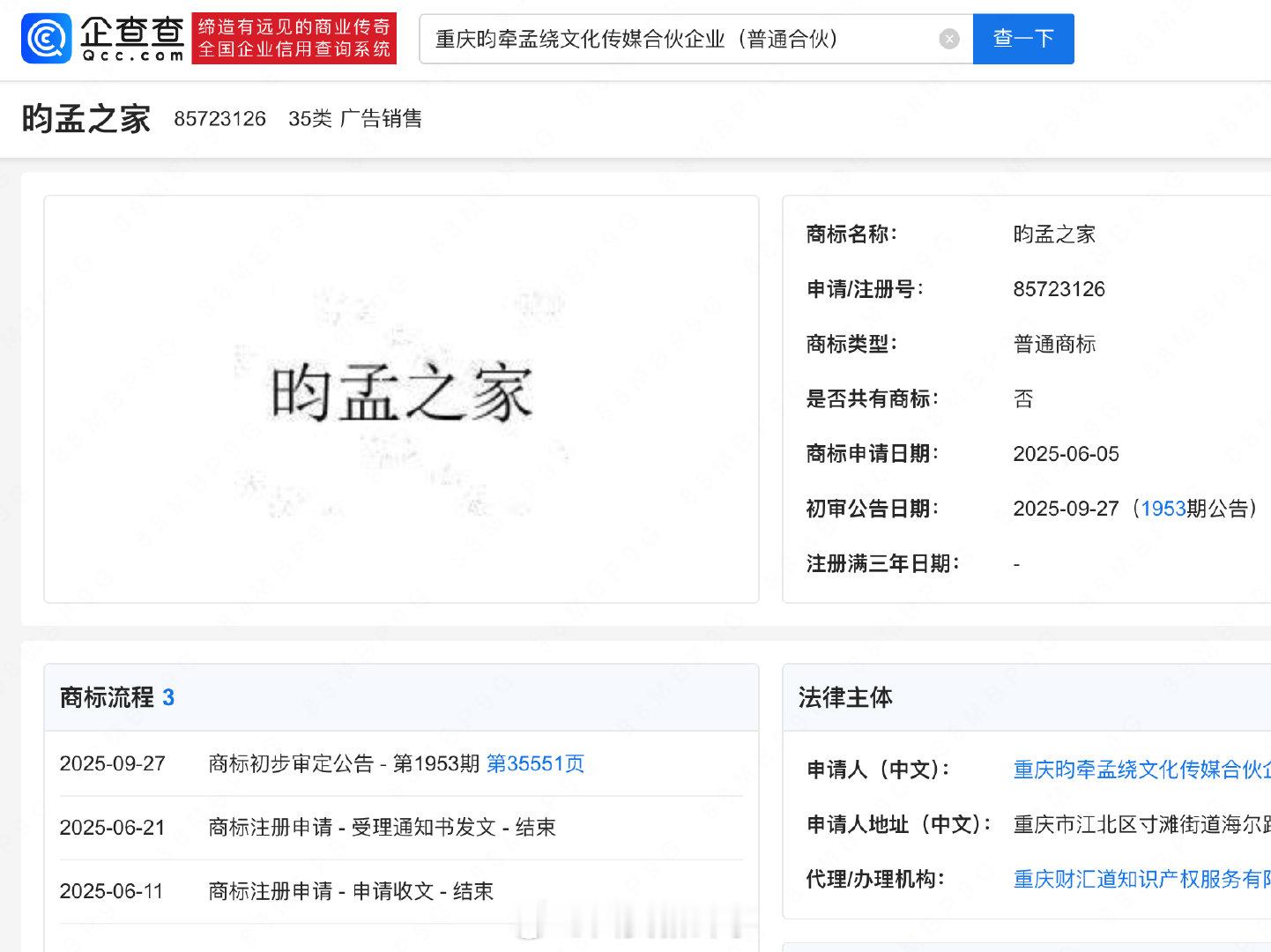Click the trademark flow count 3

pyautogui.click(x=168, y=698)
